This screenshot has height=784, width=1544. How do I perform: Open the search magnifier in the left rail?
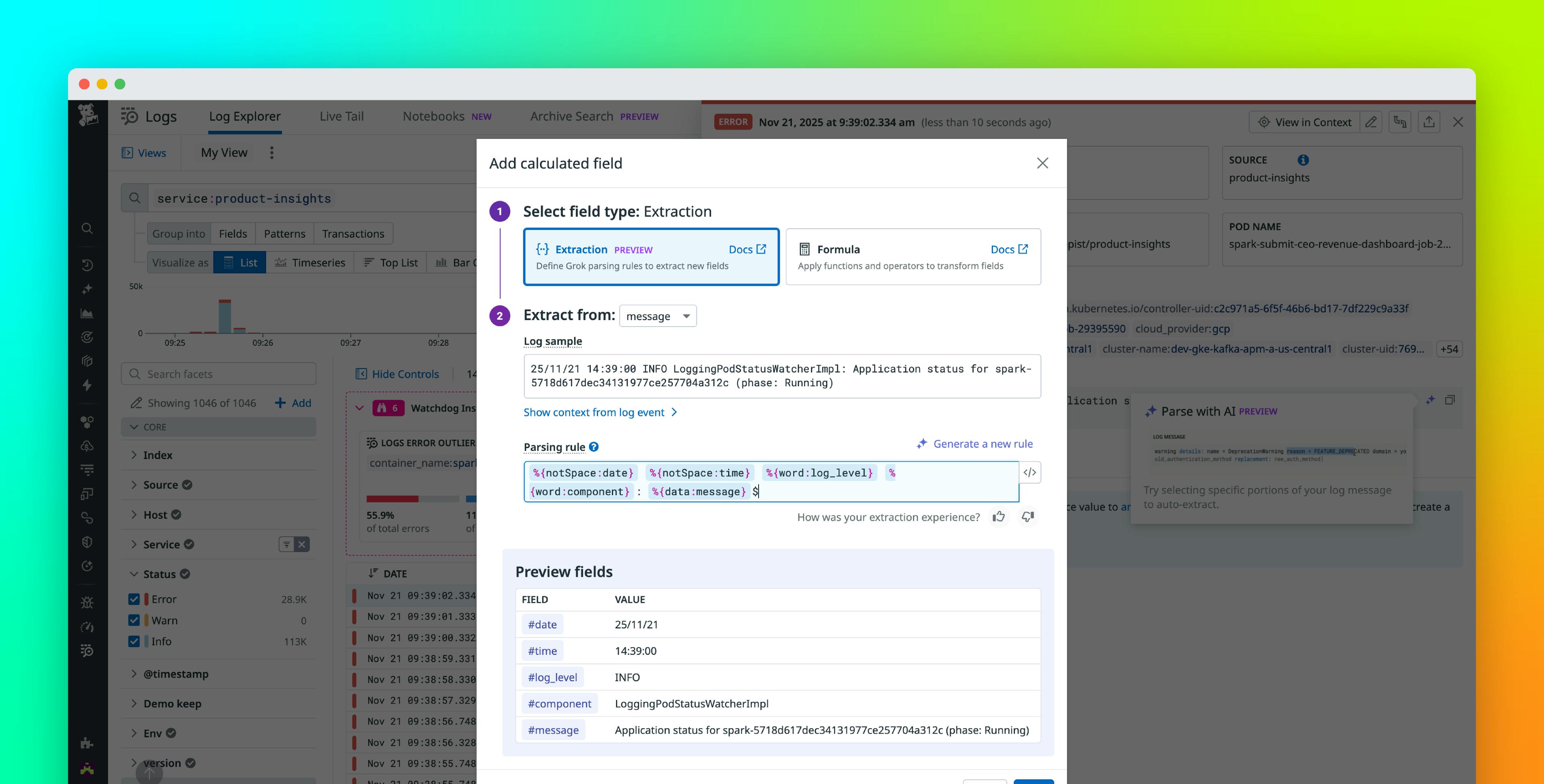pos(87,228)
